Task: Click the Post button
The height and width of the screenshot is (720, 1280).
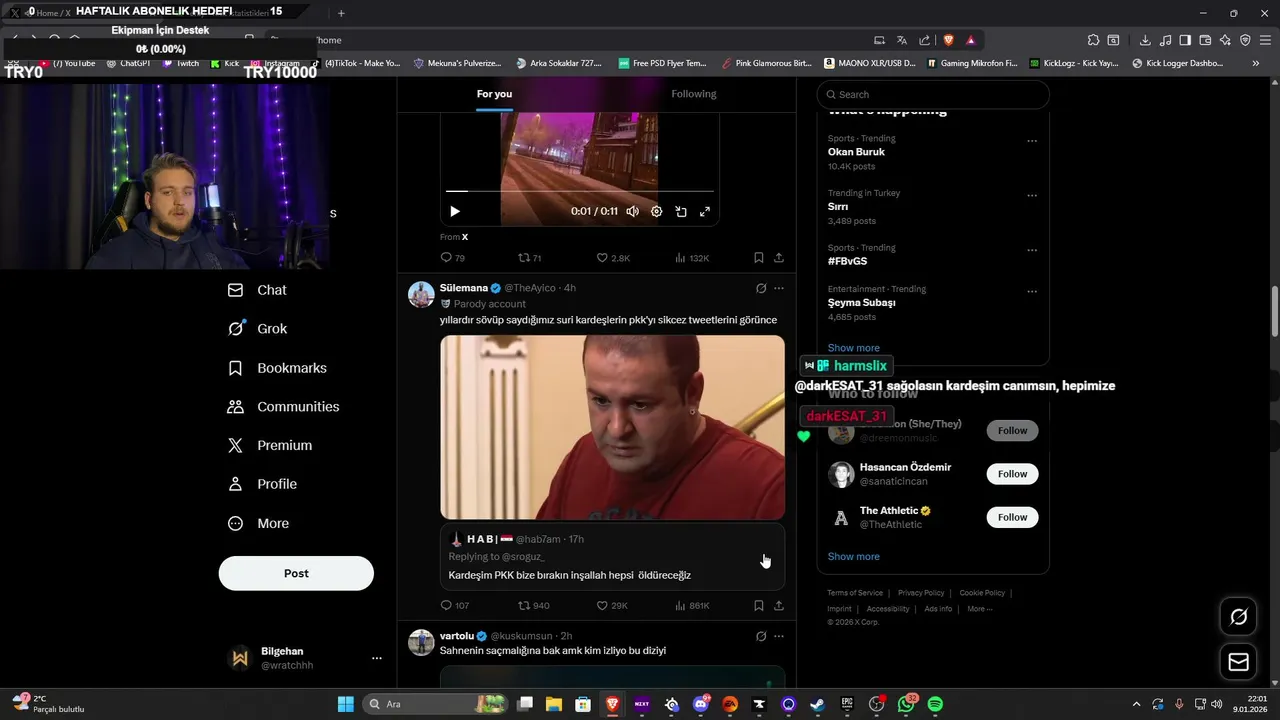Action: (296, 573)
